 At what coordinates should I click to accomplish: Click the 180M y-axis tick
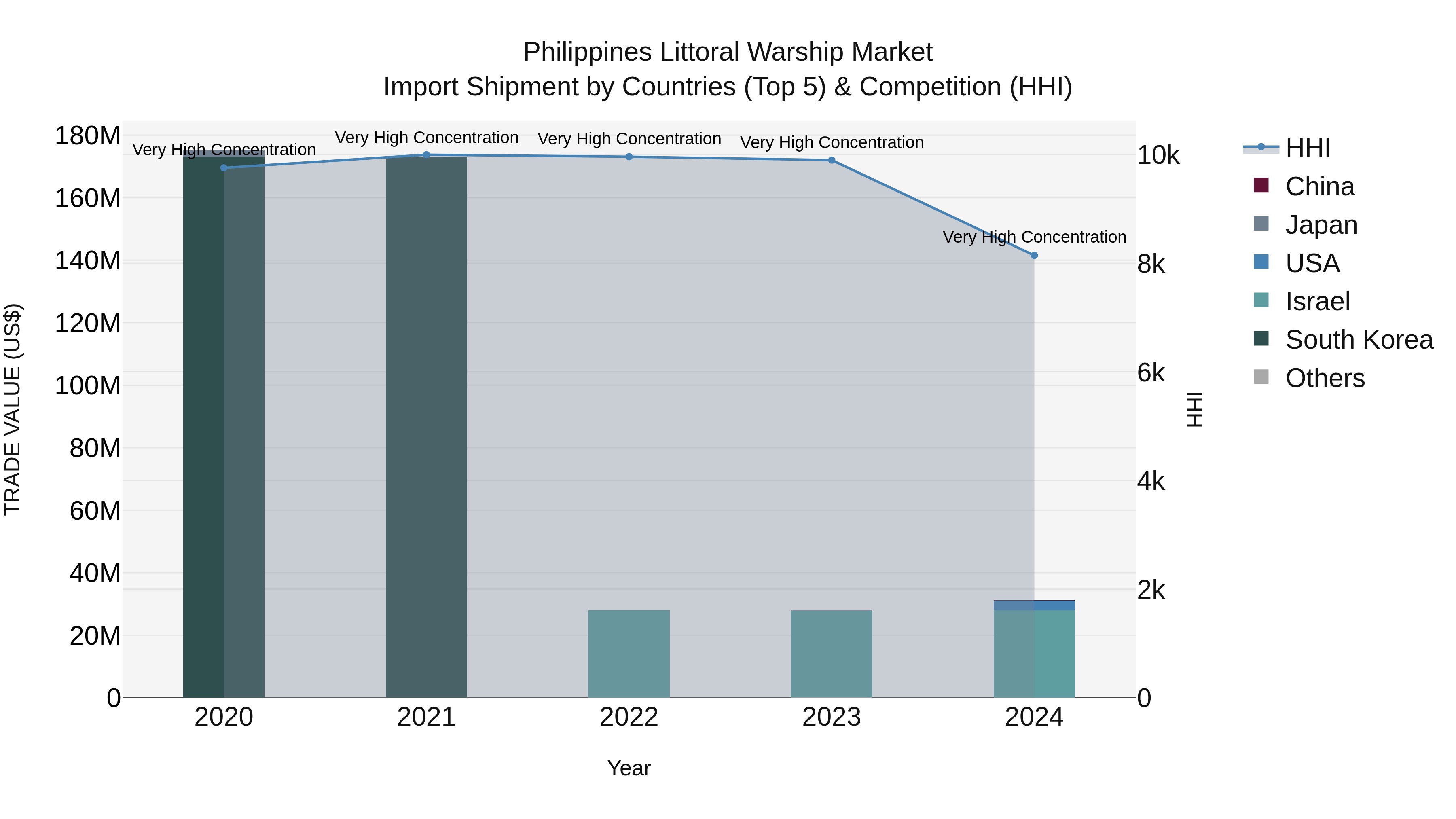88,136
